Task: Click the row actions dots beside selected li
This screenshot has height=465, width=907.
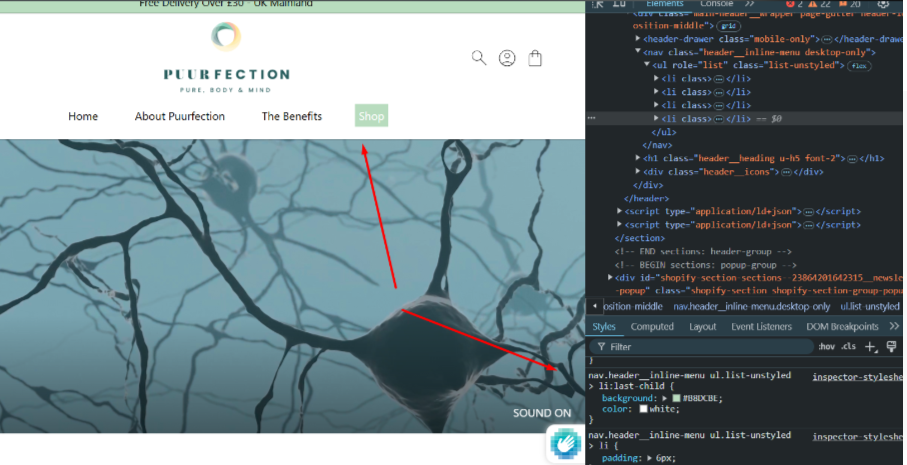Action: click(x=591, y=118)
